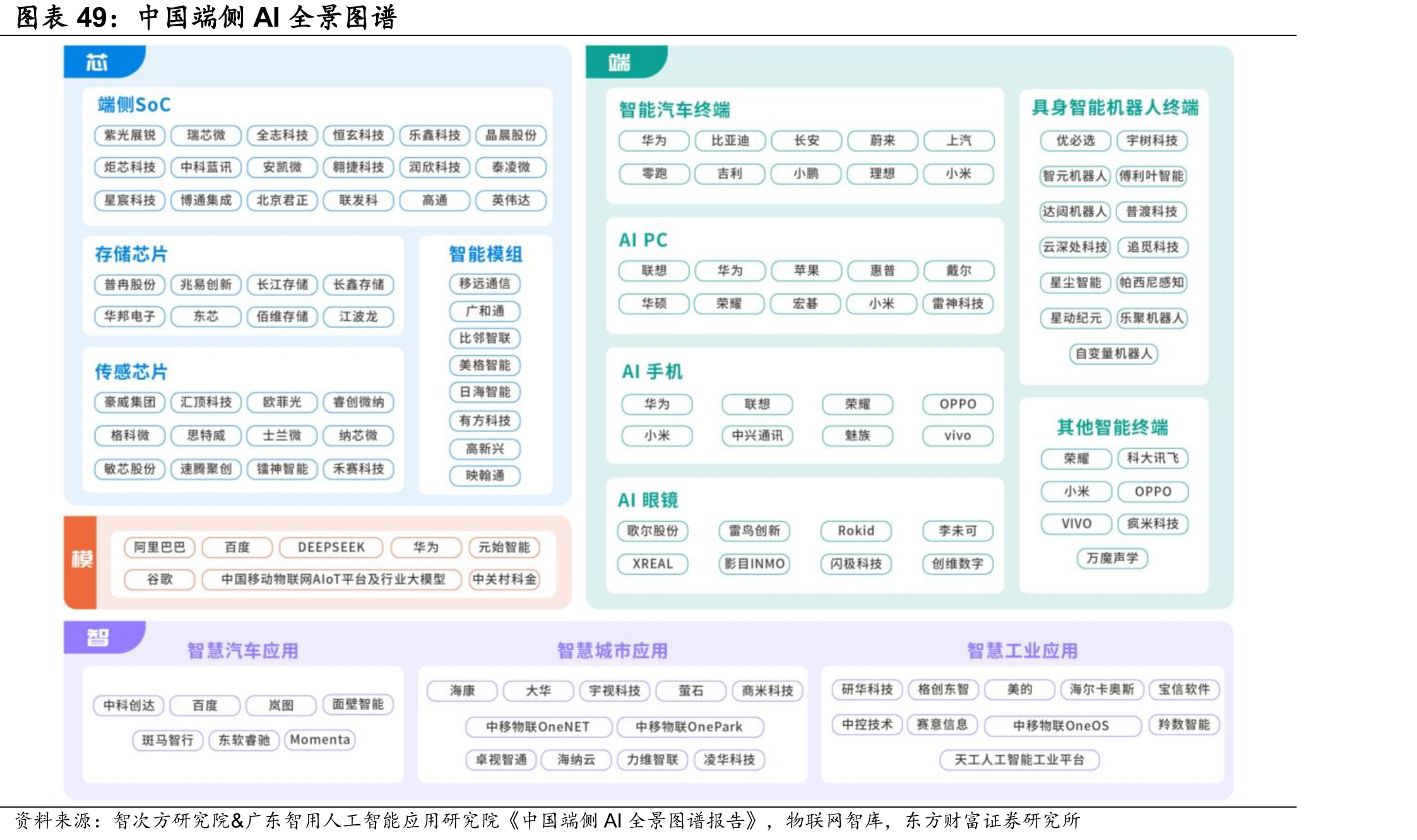
Task: Select the lowercase vivo pill in AI 手机
Action: [958, 435]
